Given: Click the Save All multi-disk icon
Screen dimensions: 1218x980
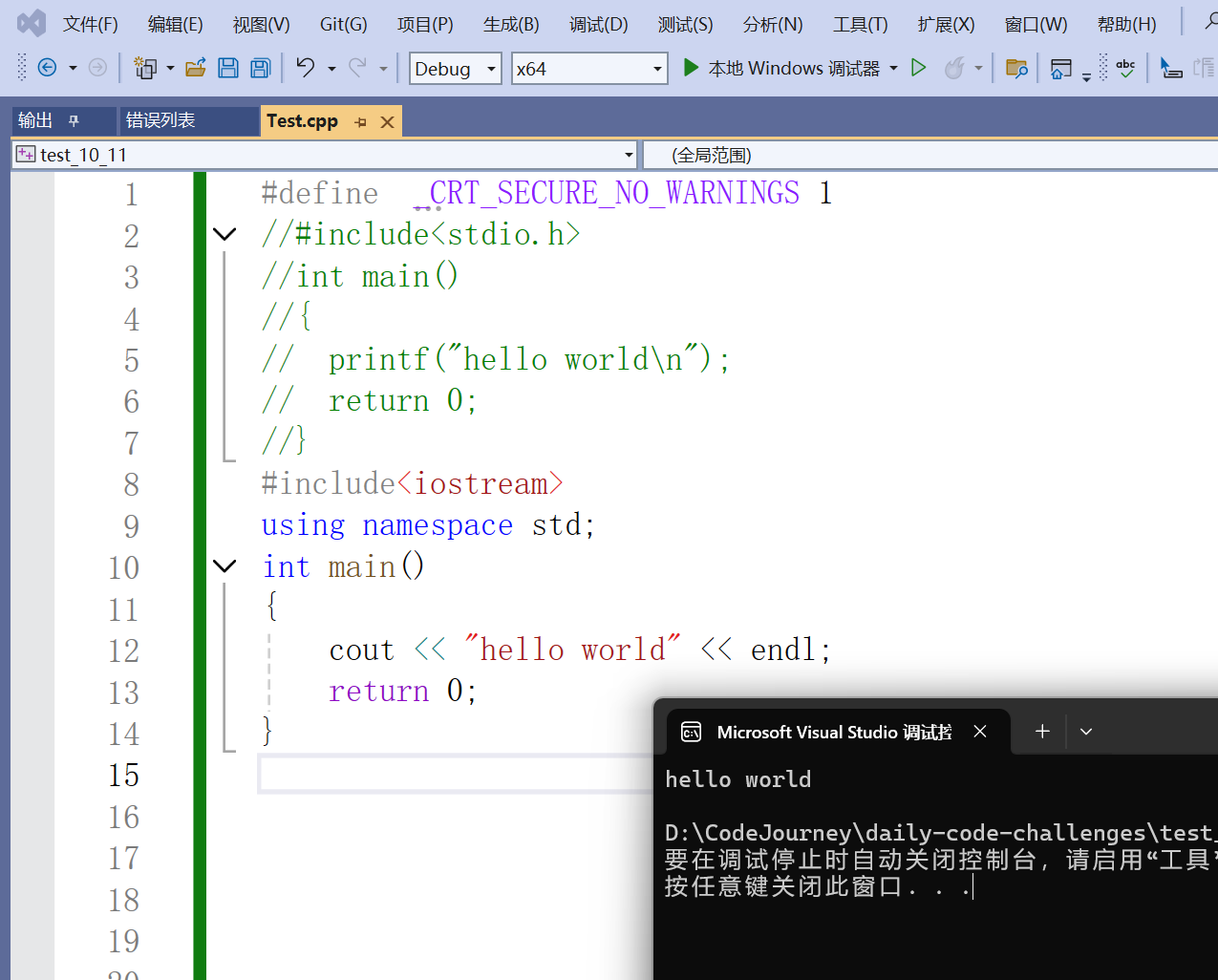Looking at the screenshot, I should [x=260, y=67].
